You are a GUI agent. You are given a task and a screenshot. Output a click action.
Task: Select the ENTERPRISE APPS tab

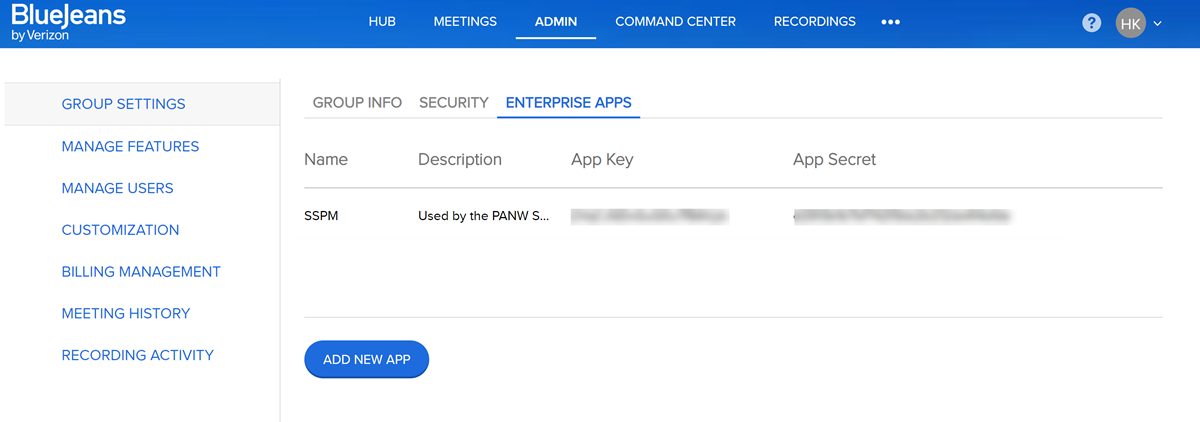568,102
